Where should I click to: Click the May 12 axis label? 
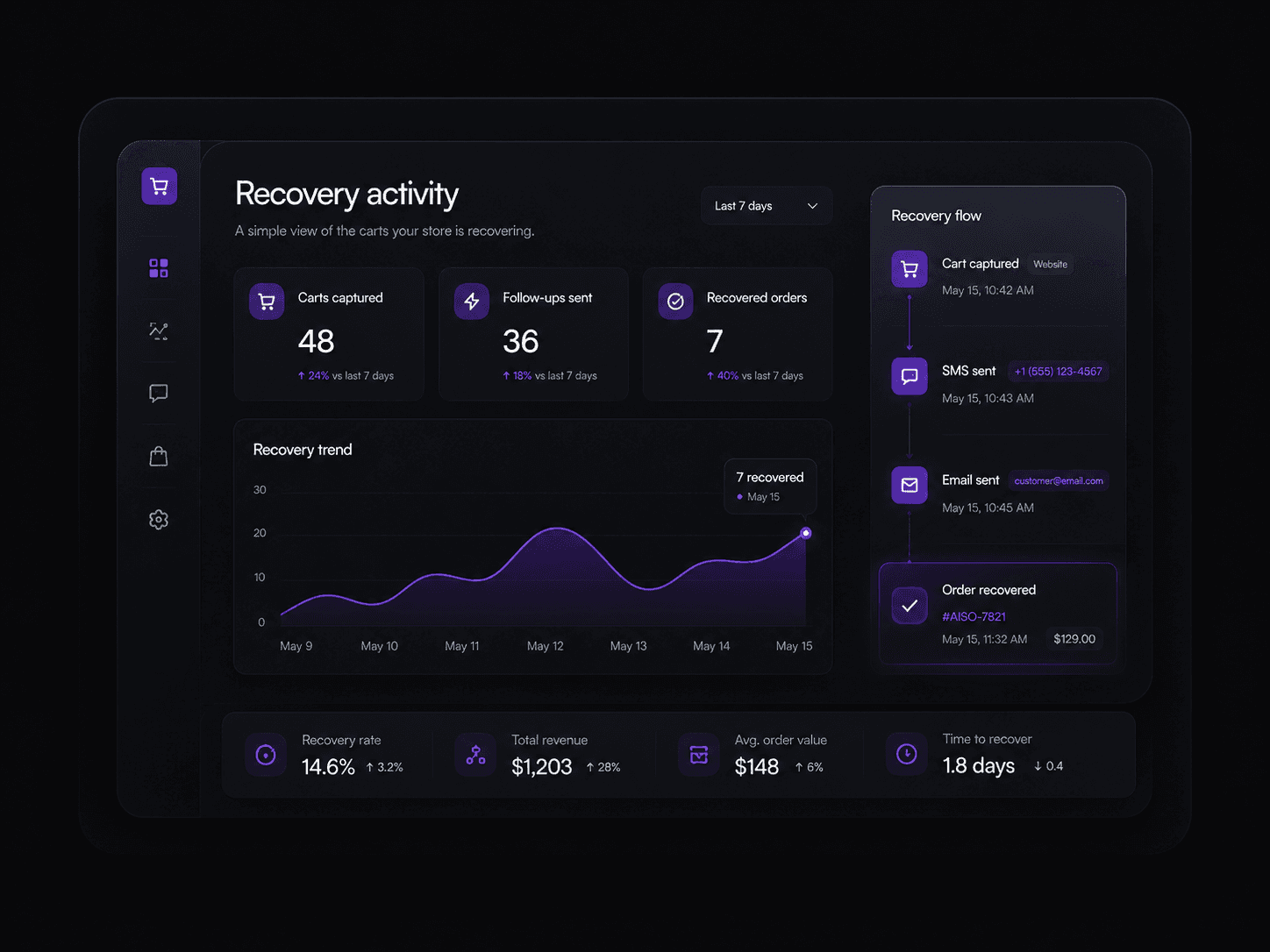[x=546, y=646]
